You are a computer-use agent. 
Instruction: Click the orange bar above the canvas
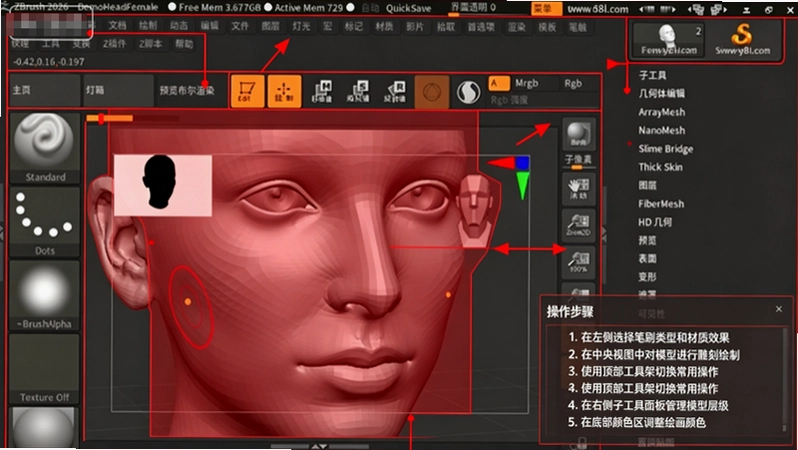pos(109,118)
